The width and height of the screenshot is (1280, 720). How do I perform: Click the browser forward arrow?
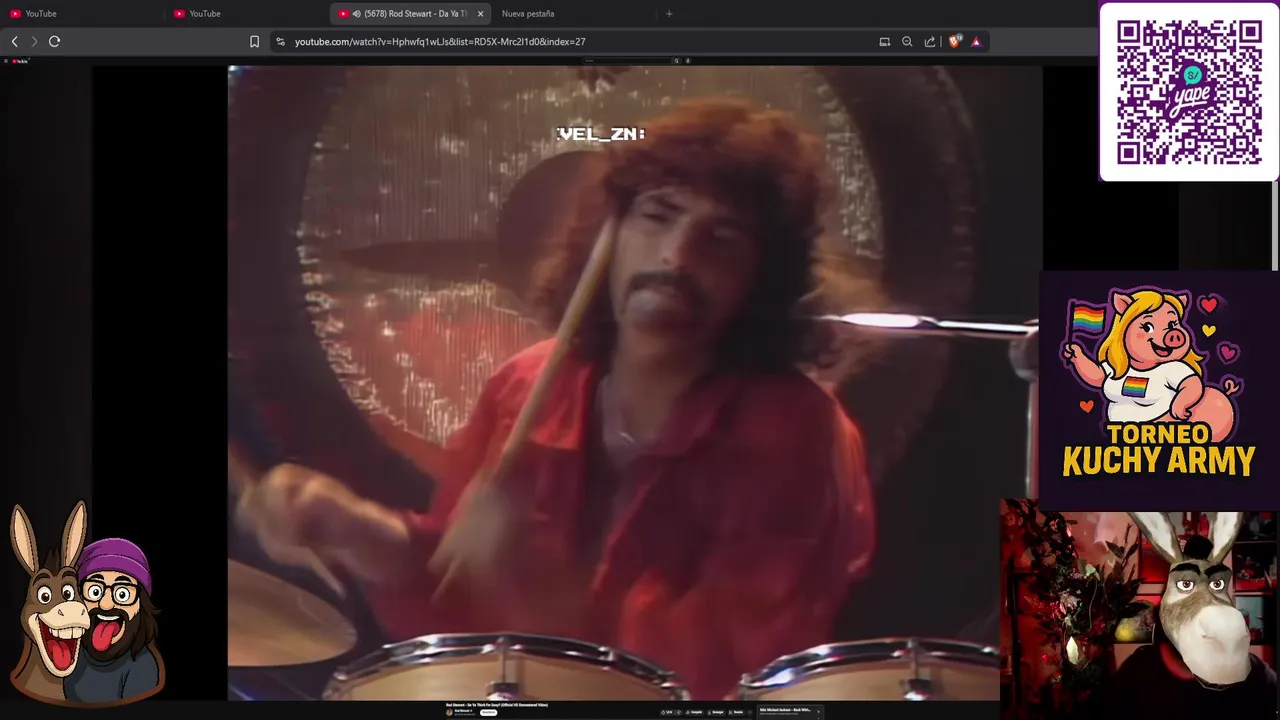[34, 41]
